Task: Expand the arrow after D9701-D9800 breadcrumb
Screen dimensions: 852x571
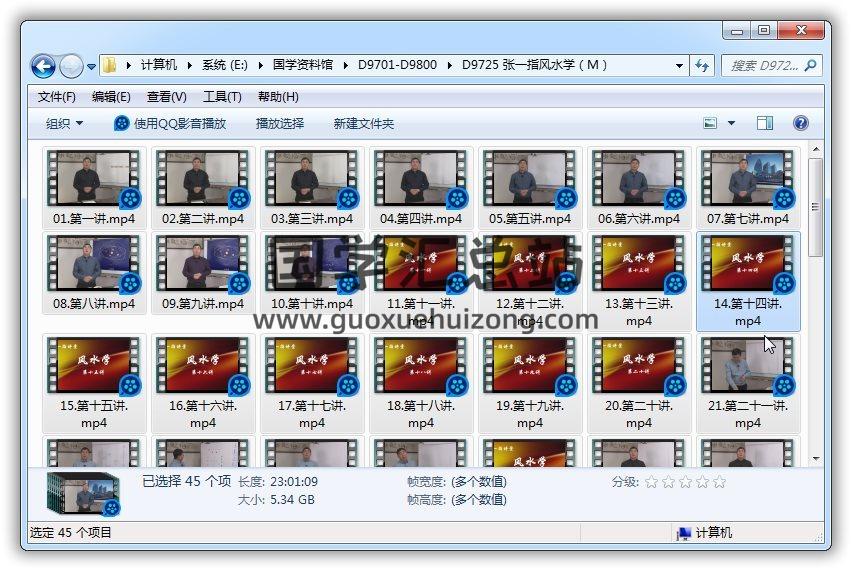Action: pos(449,65)
